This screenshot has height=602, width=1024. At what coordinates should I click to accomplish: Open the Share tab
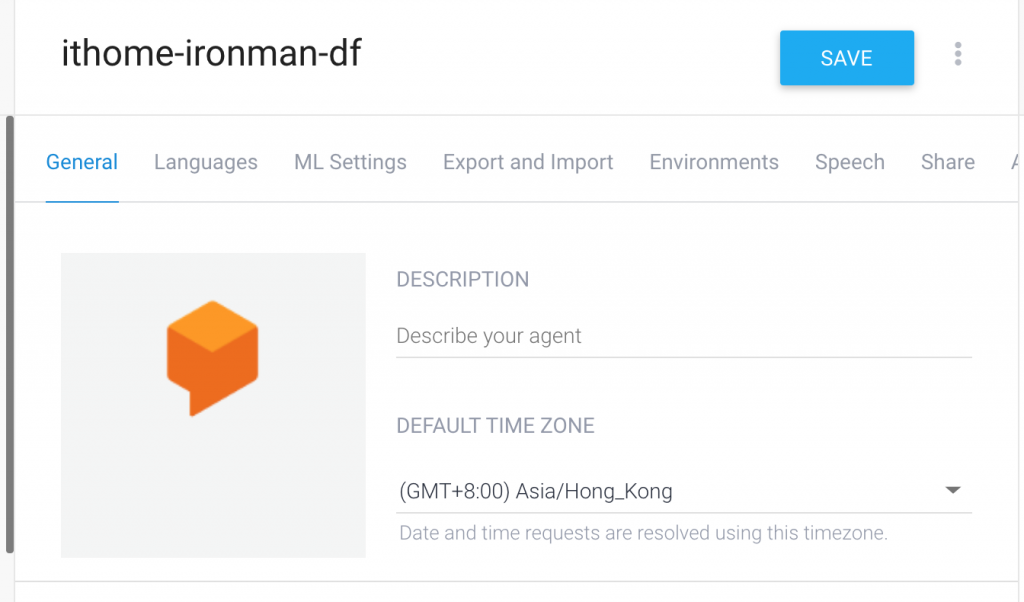[948, 162]
